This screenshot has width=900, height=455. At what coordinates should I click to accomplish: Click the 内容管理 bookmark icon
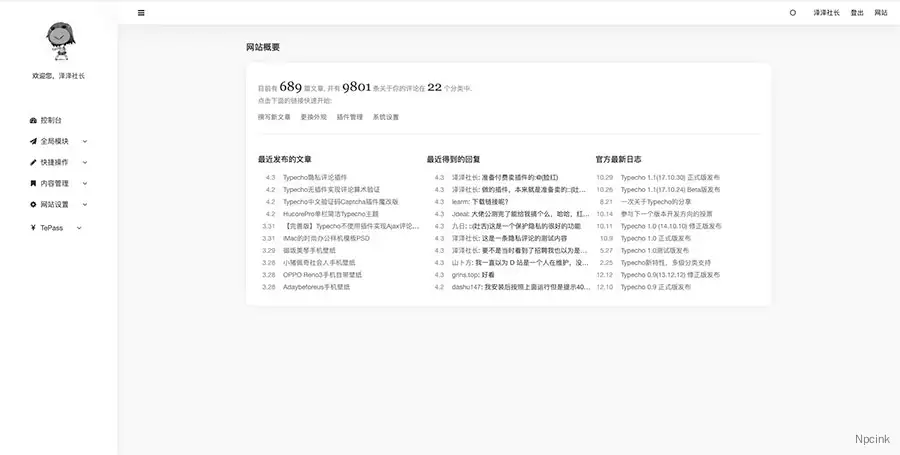(33, 184)
